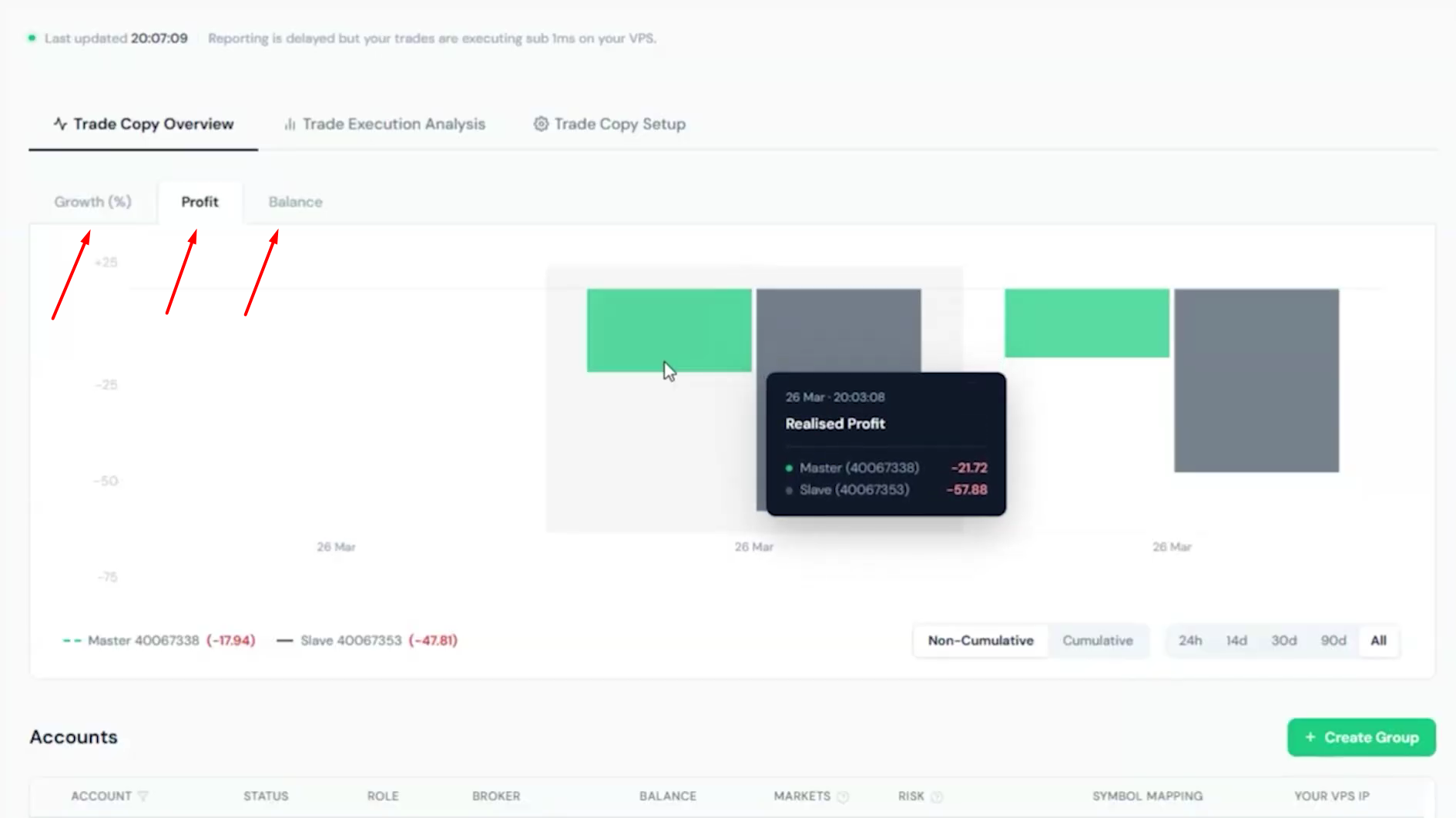Toggle Slave 40067353 legend entry

pos(367,641)
